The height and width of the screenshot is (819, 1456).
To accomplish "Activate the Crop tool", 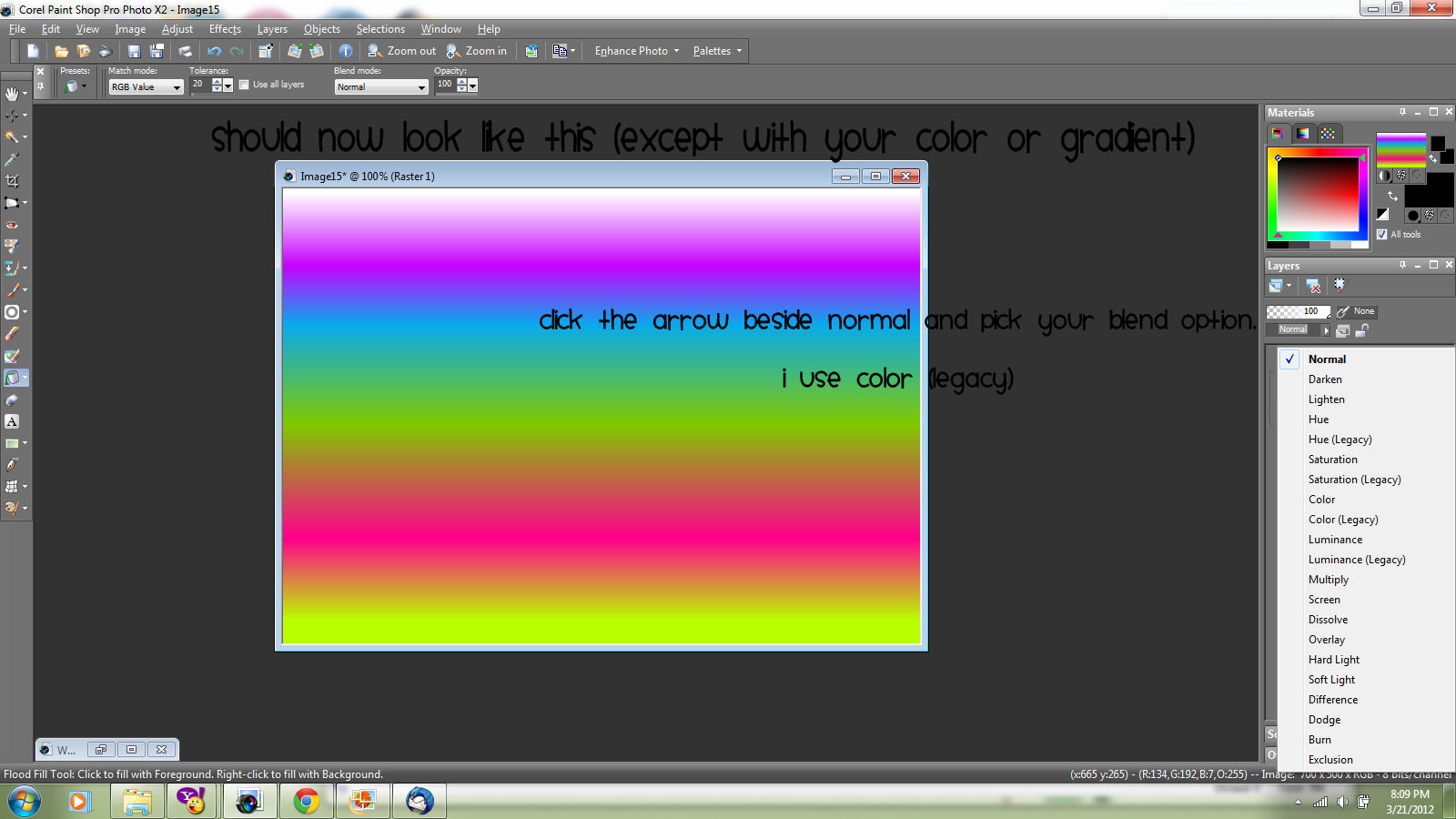I will coord(15,180).
